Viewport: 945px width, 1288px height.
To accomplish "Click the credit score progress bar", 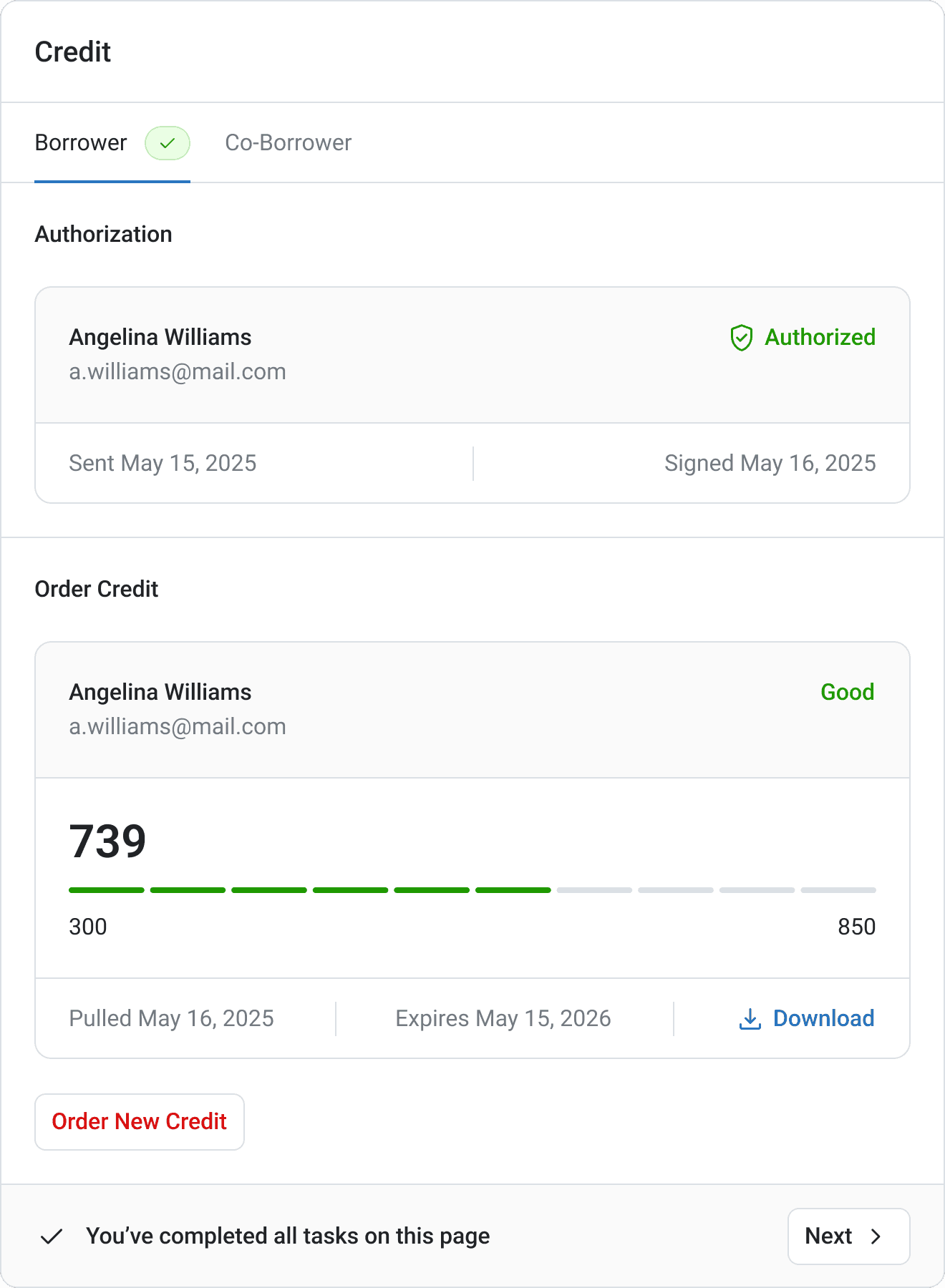I will pos(472,890).
